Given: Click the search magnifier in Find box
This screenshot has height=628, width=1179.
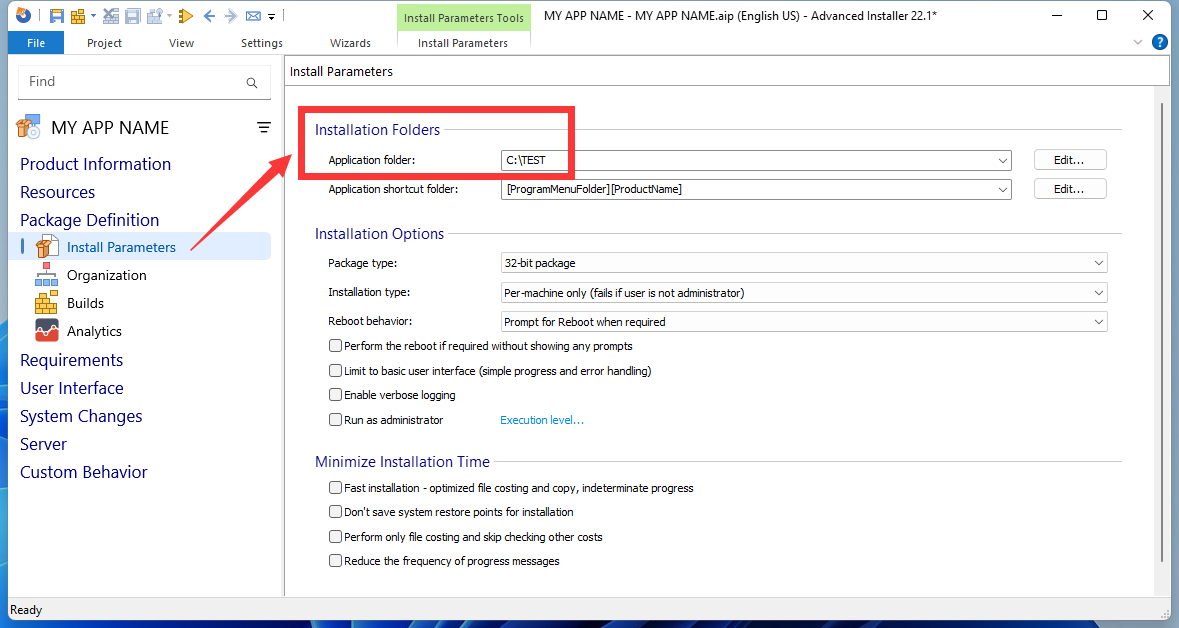Looking at the screenshot, I should coord(252,83).
